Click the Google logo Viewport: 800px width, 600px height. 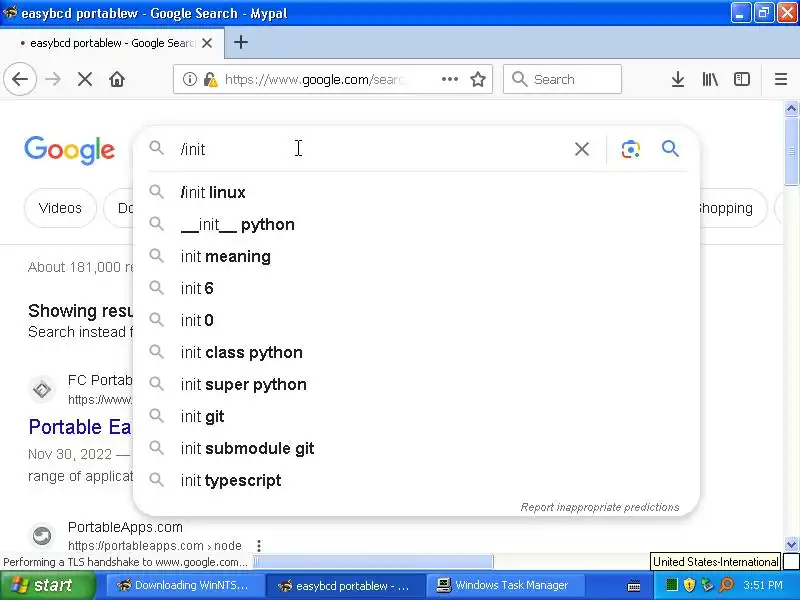[69, 150]
